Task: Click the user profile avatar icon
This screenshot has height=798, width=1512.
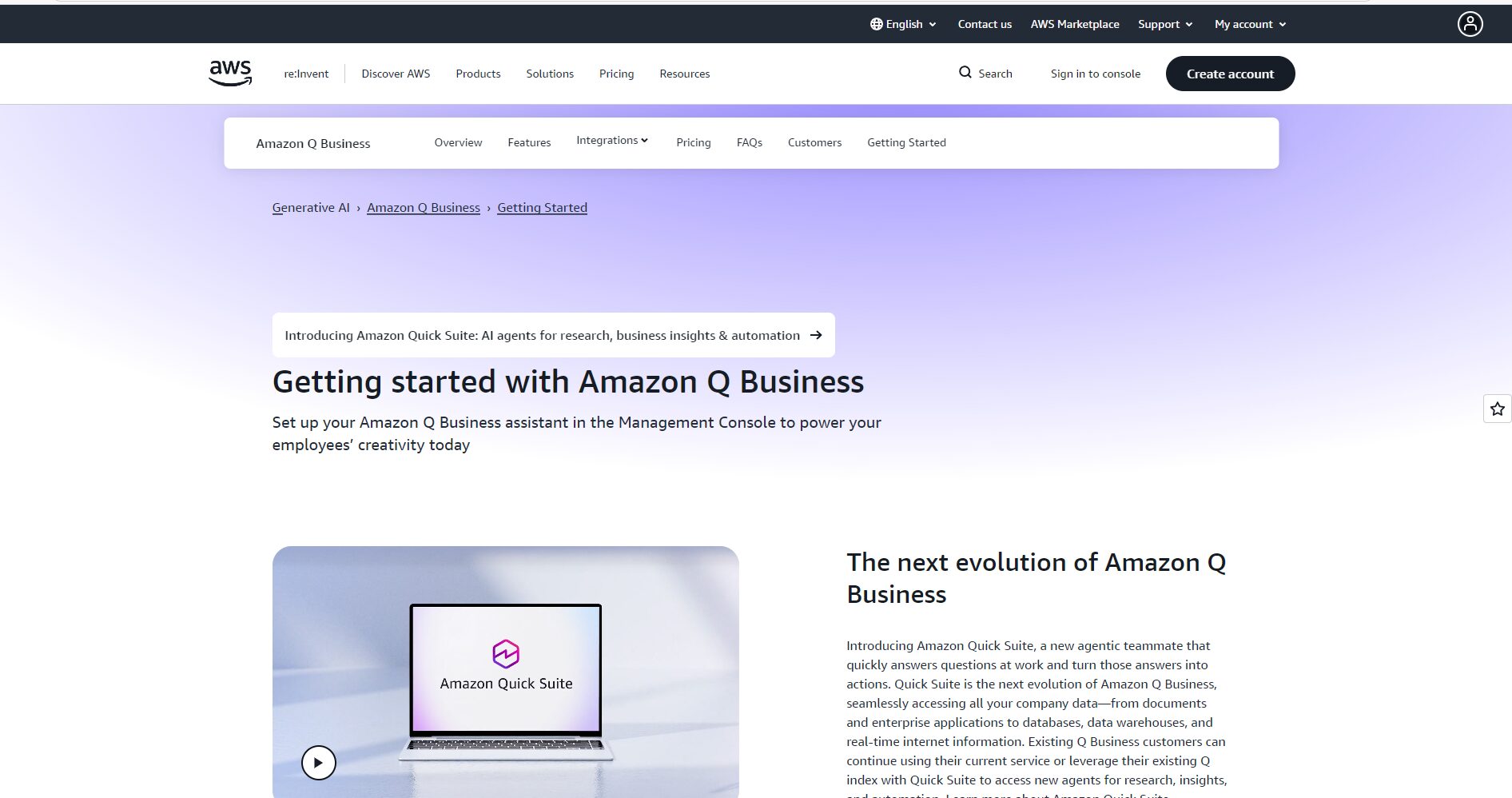Action: pyautogui.click(x=1470, y=24)
